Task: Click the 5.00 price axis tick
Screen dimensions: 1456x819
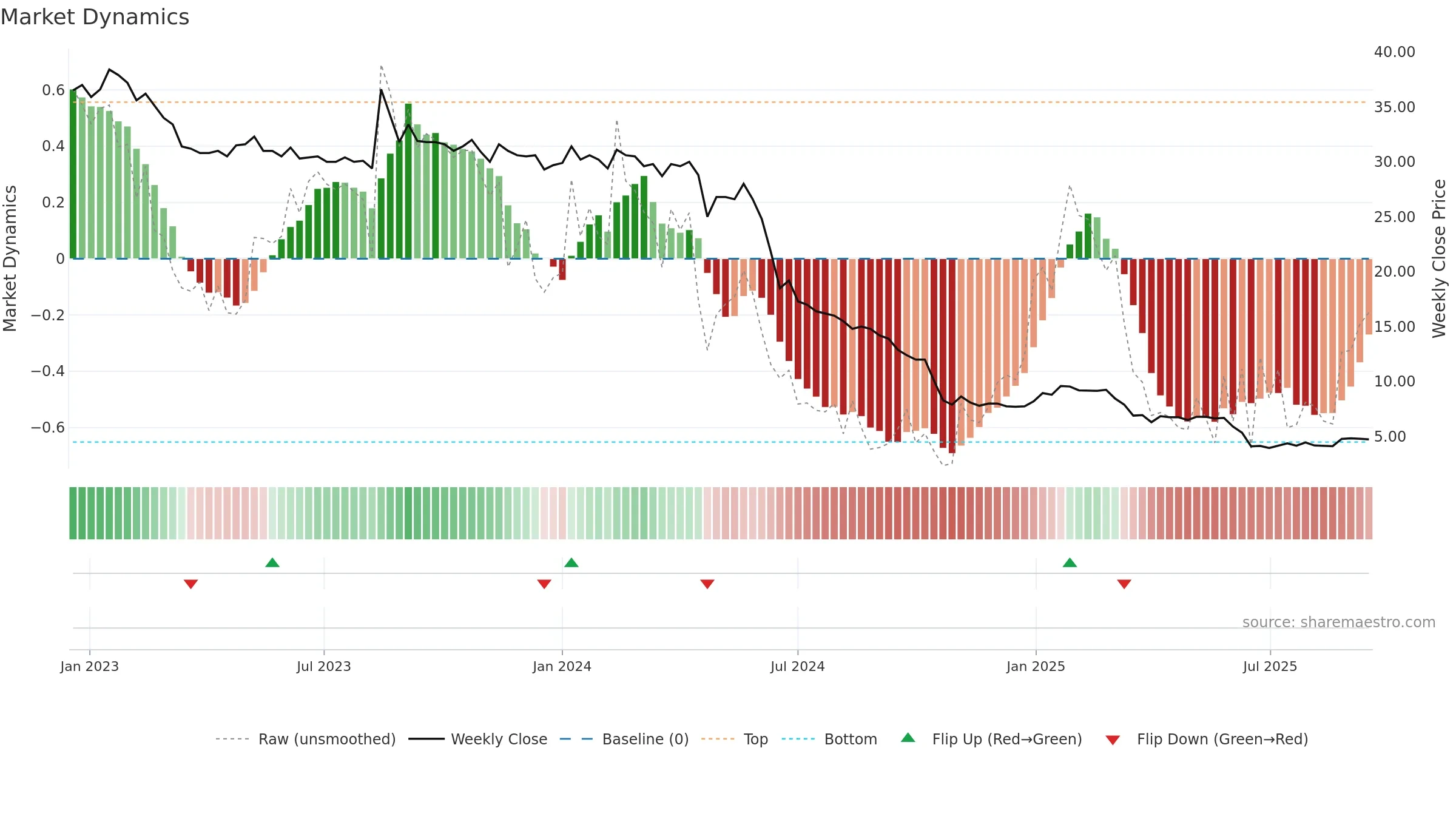Action: pos(1390,437)
